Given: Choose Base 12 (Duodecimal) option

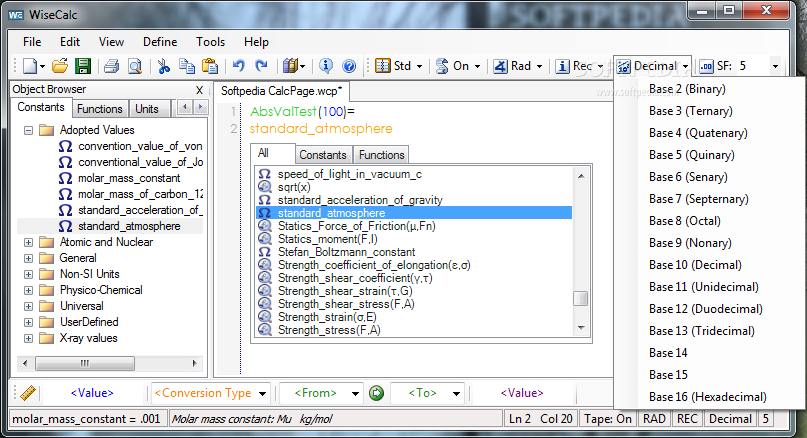Looking at the screenshot, I should point(706,309).
